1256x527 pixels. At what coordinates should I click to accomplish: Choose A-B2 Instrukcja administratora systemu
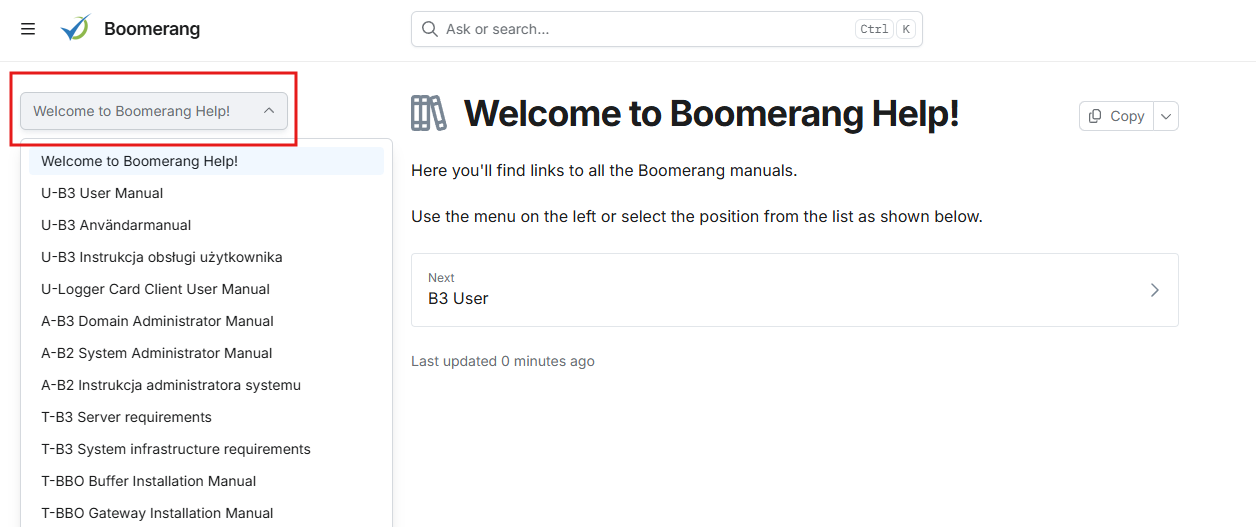[x=171, y=385]
